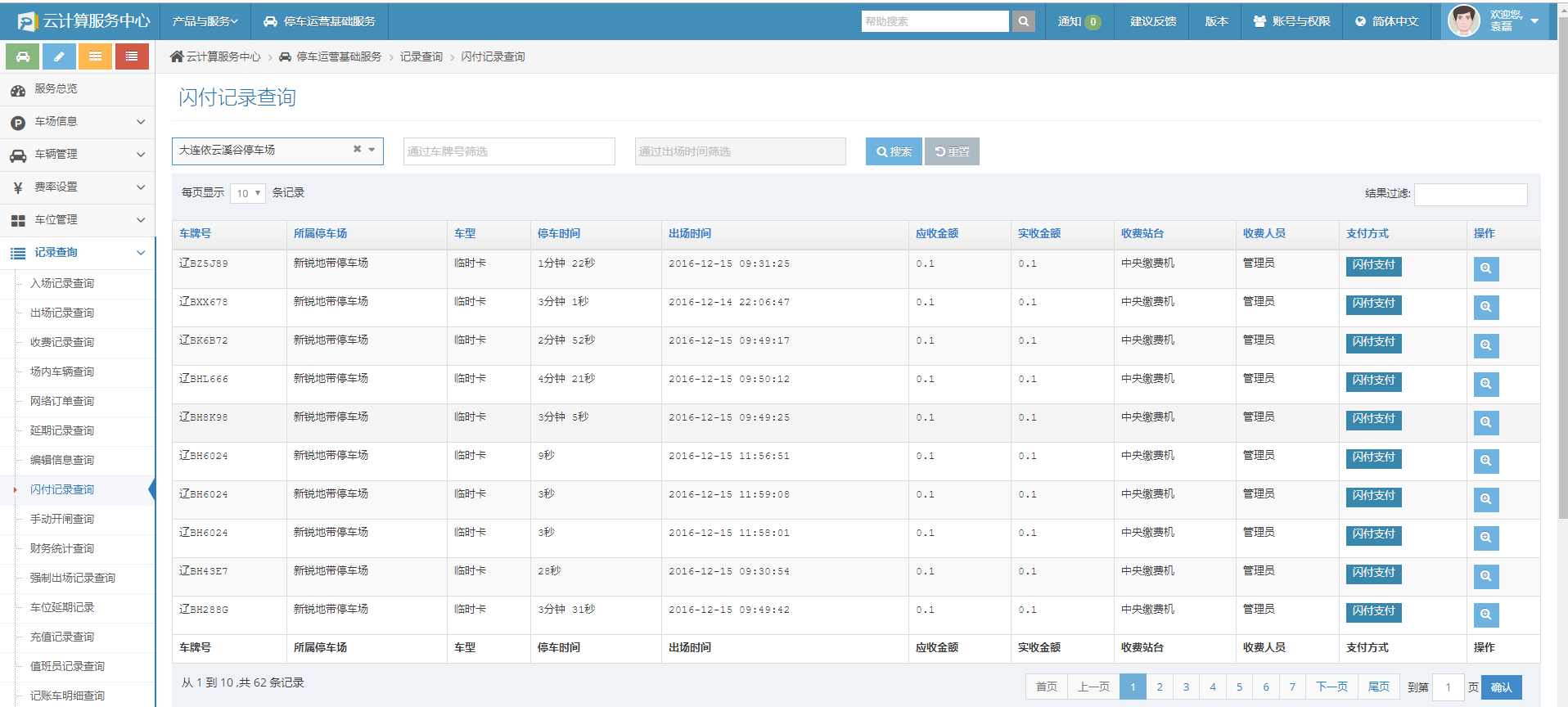The width and height of the screenshot is (1568, 707).
Task: Click the red list shortcut icon
Action: click(x=132, y=56)
